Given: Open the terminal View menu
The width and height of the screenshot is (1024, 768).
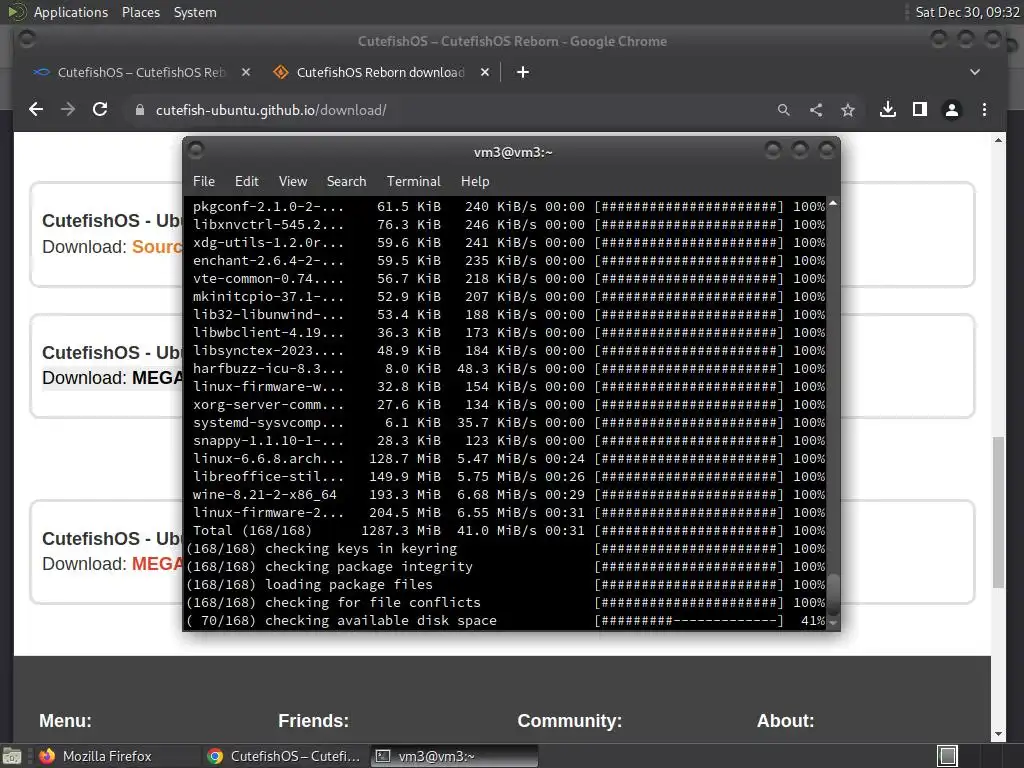Looking at the screenshot, I should tap(293, 182).
